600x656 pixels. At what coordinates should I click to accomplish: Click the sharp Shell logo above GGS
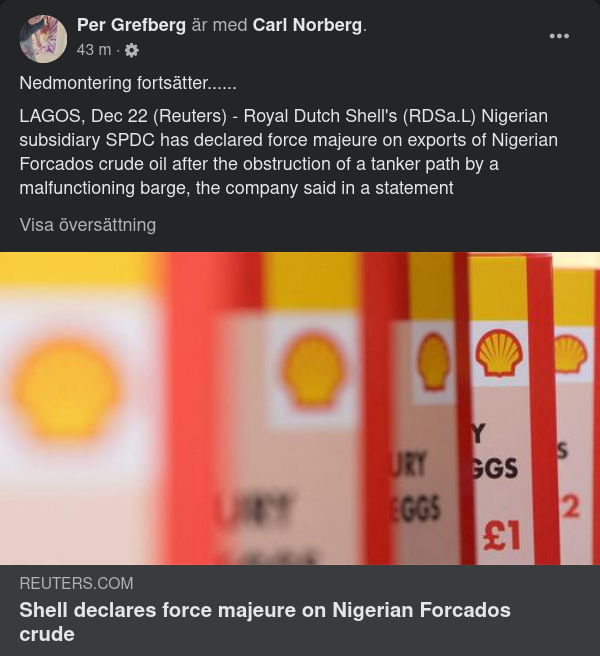pyautogui.click(x=498, y=353)
